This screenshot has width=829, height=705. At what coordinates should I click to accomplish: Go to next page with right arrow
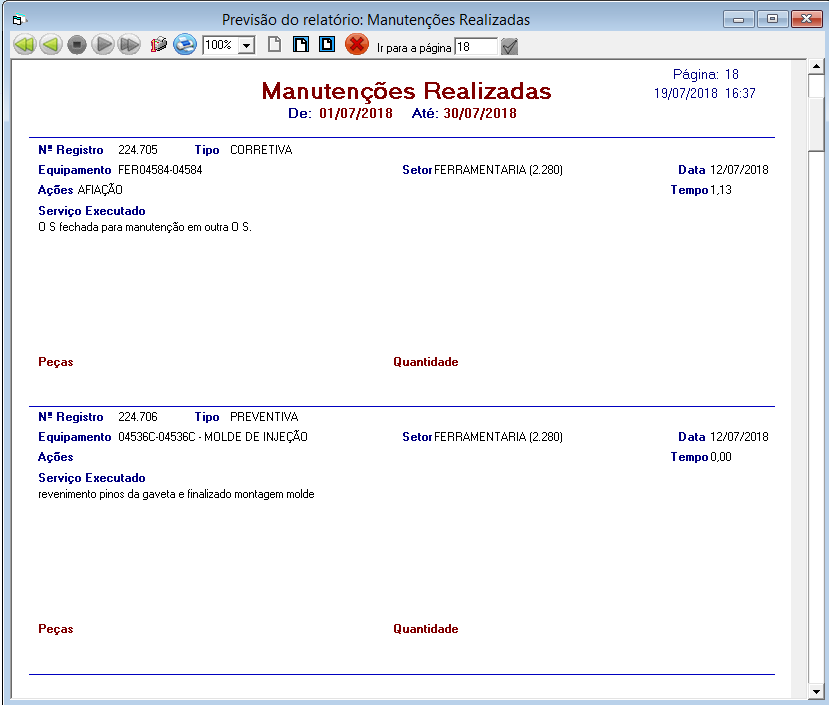coord(103,45)
